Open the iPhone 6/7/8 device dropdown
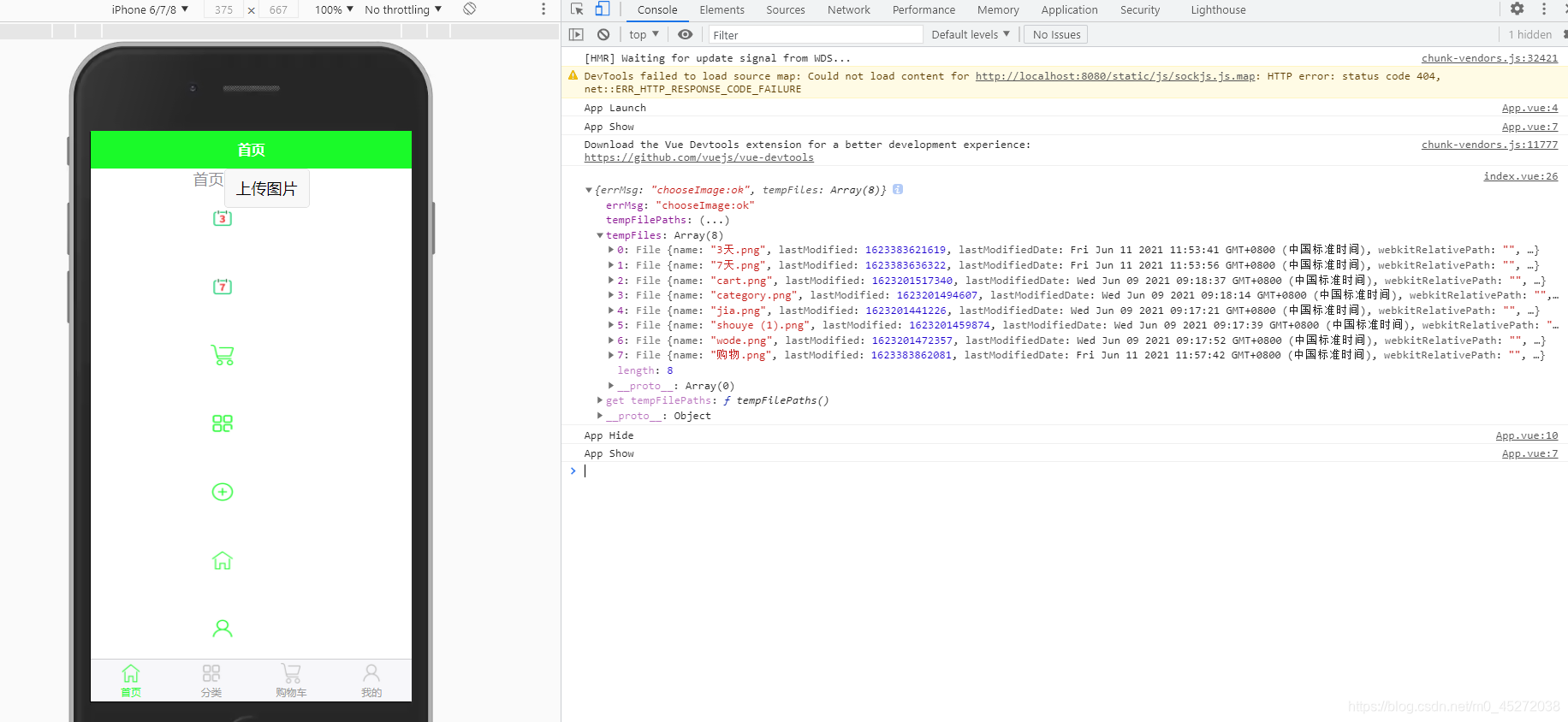 click(150, 9)
